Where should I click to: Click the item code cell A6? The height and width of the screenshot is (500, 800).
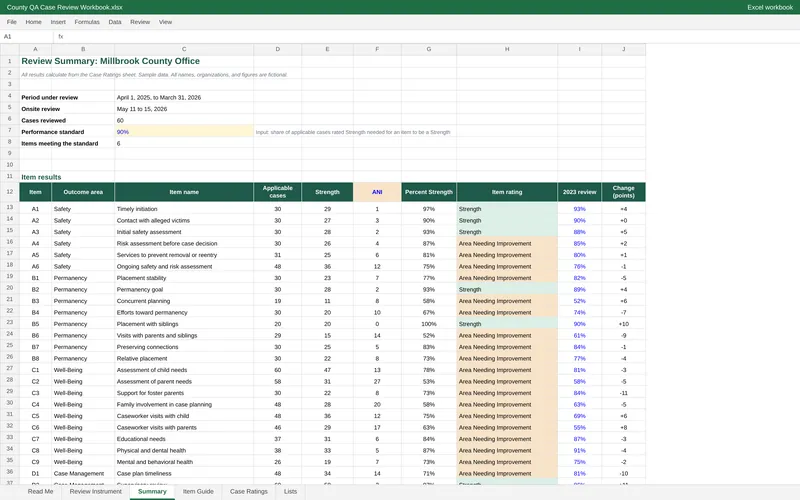coord(35,266)
